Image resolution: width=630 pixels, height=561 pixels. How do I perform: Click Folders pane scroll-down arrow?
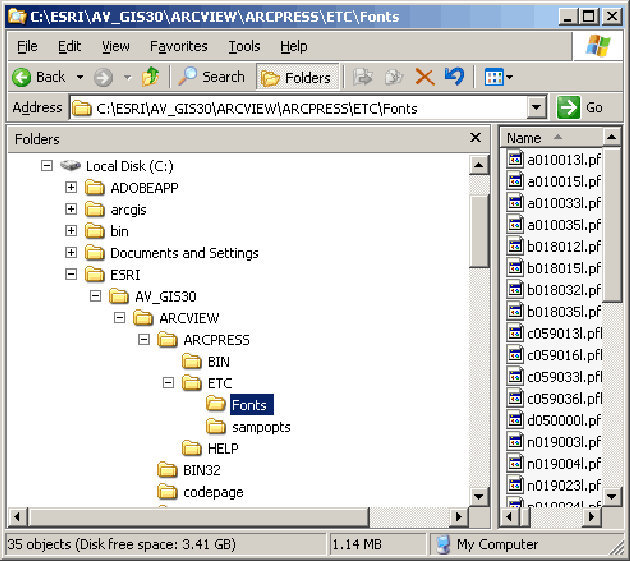(479, 497)
